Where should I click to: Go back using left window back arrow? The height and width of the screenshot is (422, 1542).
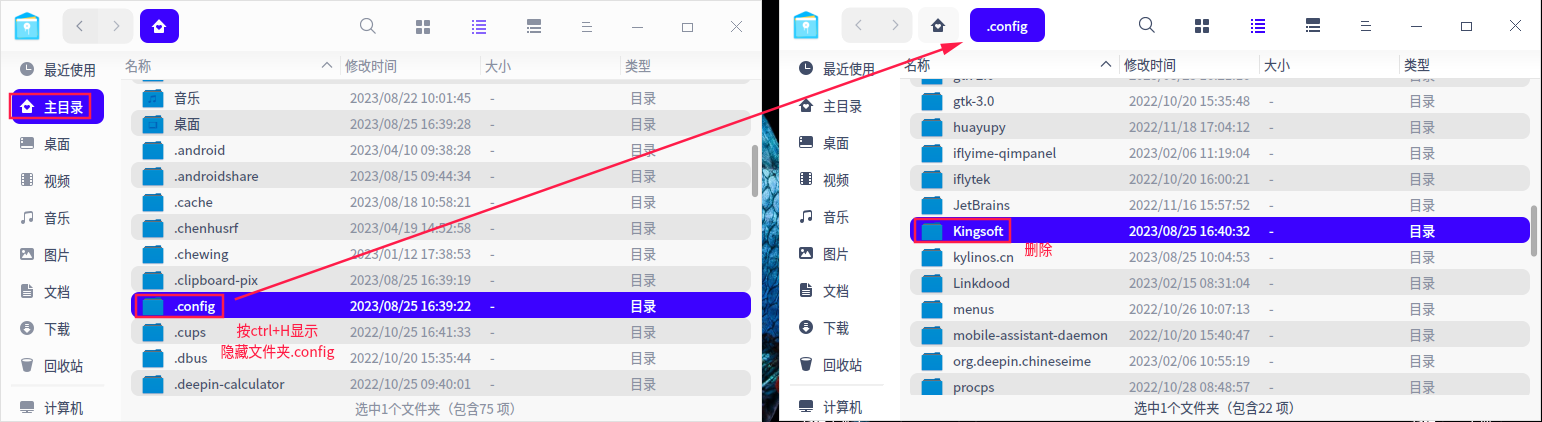[x=80, y=26]
